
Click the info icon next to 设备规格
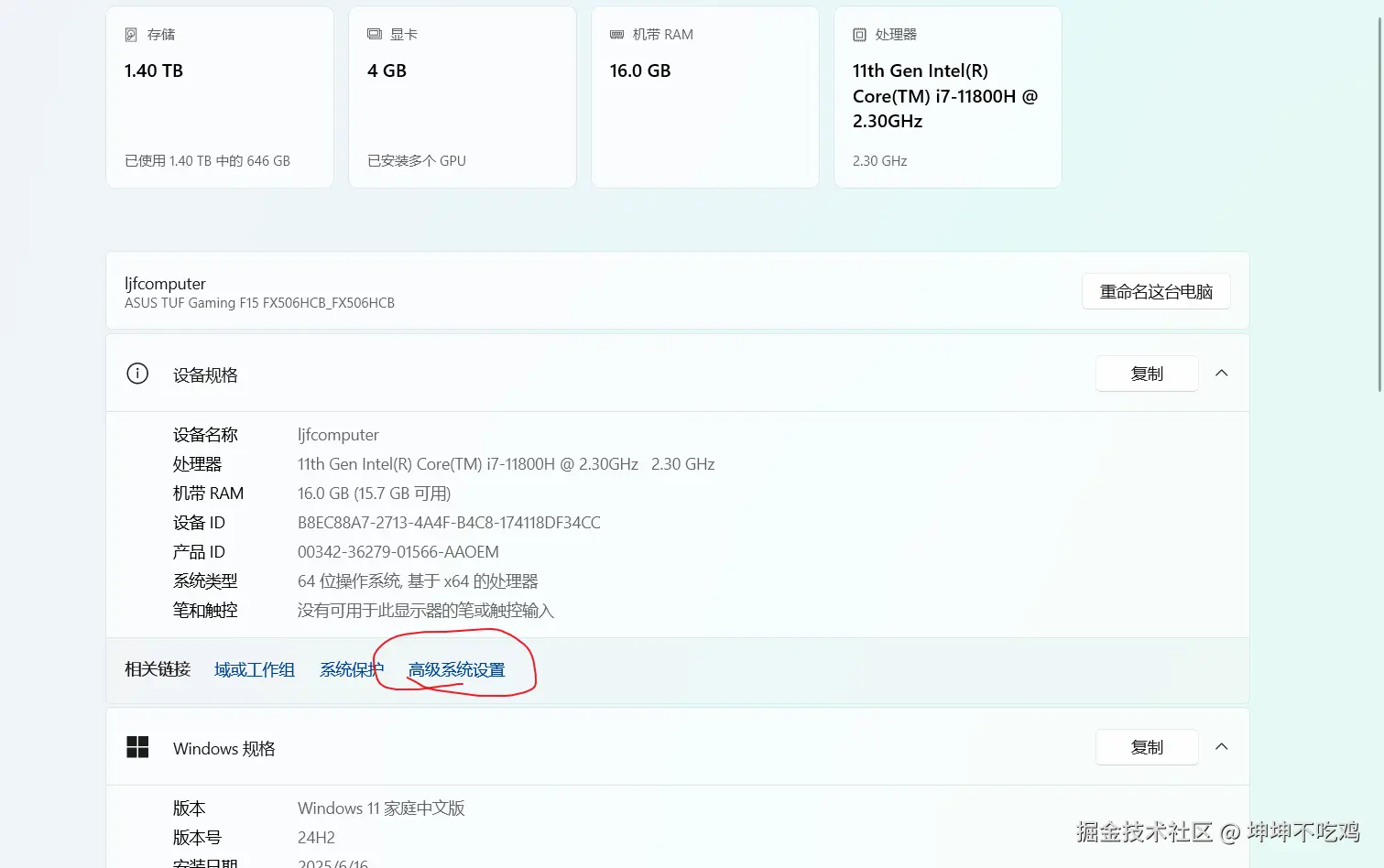pos(137,374)
